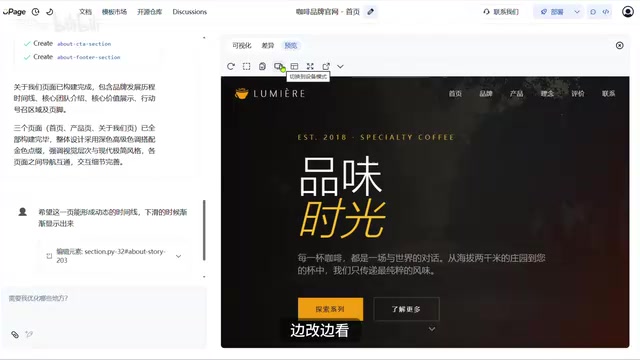The width and height of the screenshot is (640, 360).
Task: Click the 咖啡品牌官网 - 首页 project title
Action: click(328, 12)
